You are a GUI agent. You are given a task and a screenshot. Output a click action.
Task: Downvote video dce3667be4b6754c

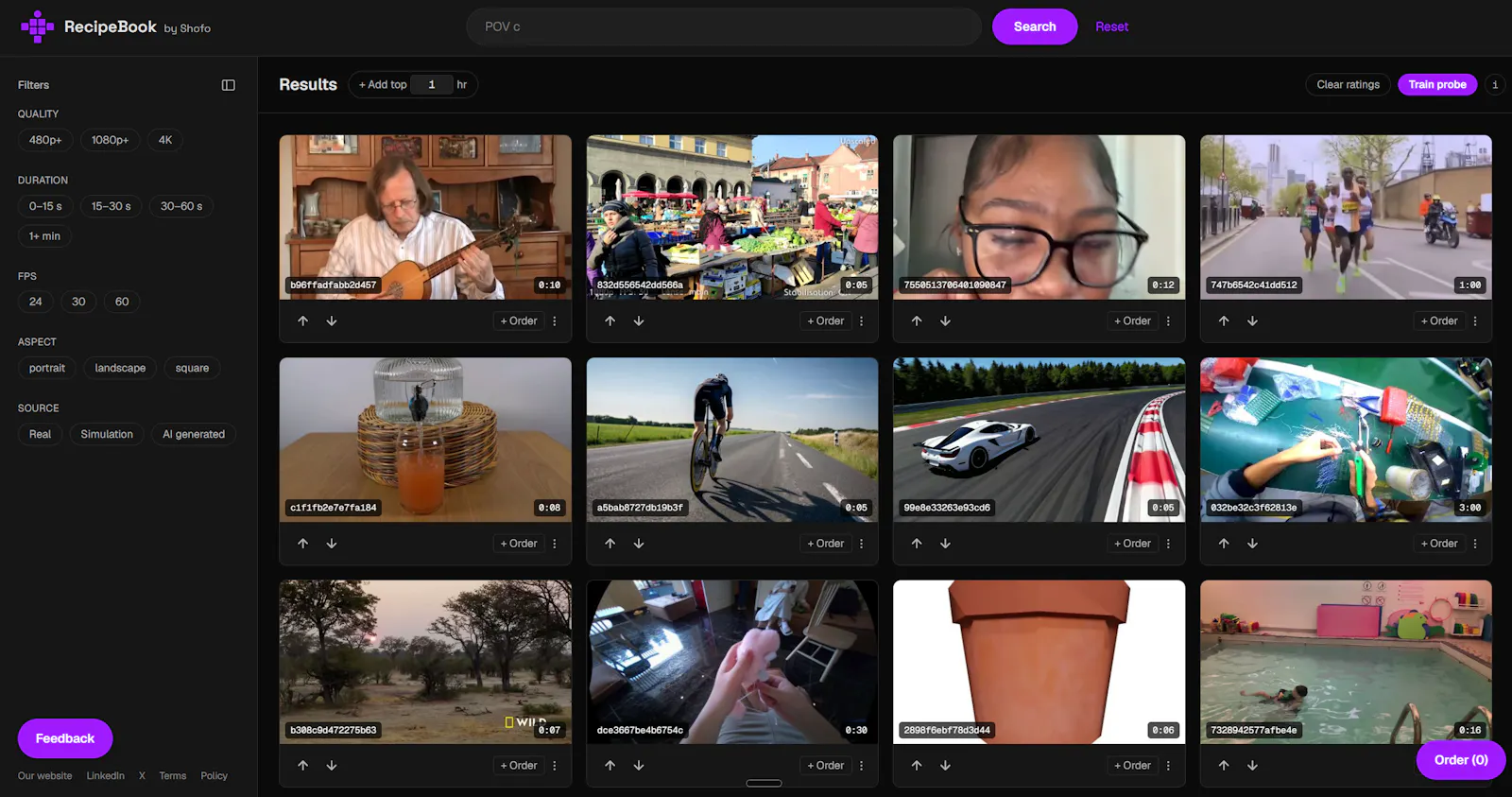pos(639,766)
